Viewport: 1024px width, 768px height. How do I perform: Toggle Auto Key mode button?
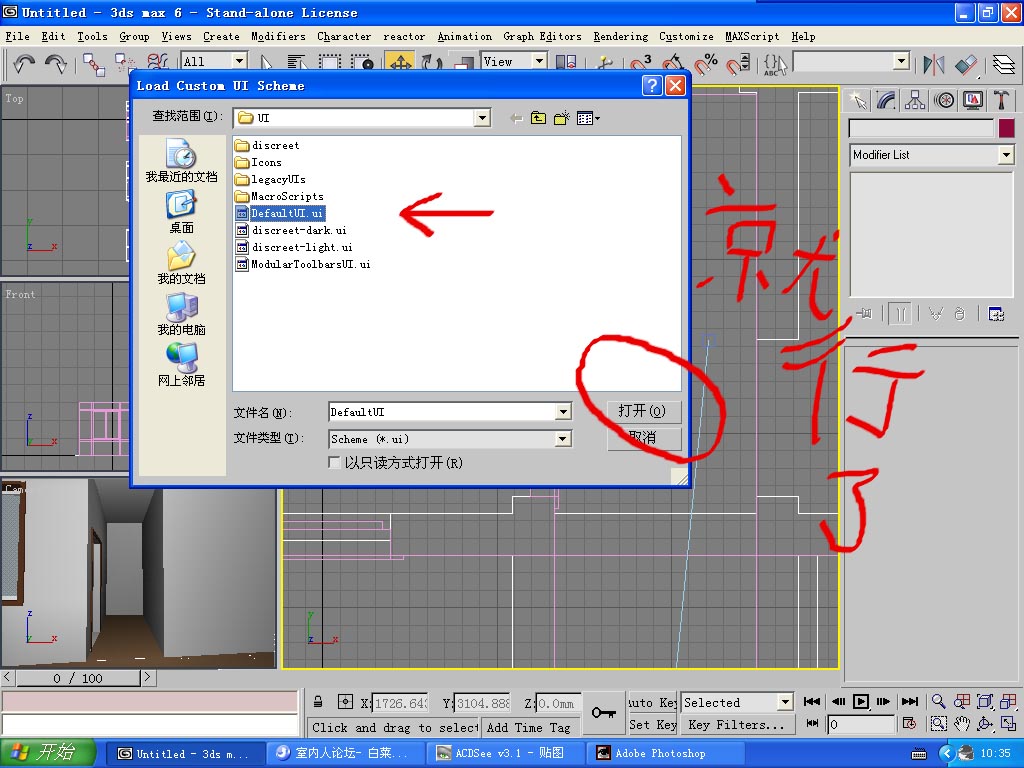tap(652, 703)
